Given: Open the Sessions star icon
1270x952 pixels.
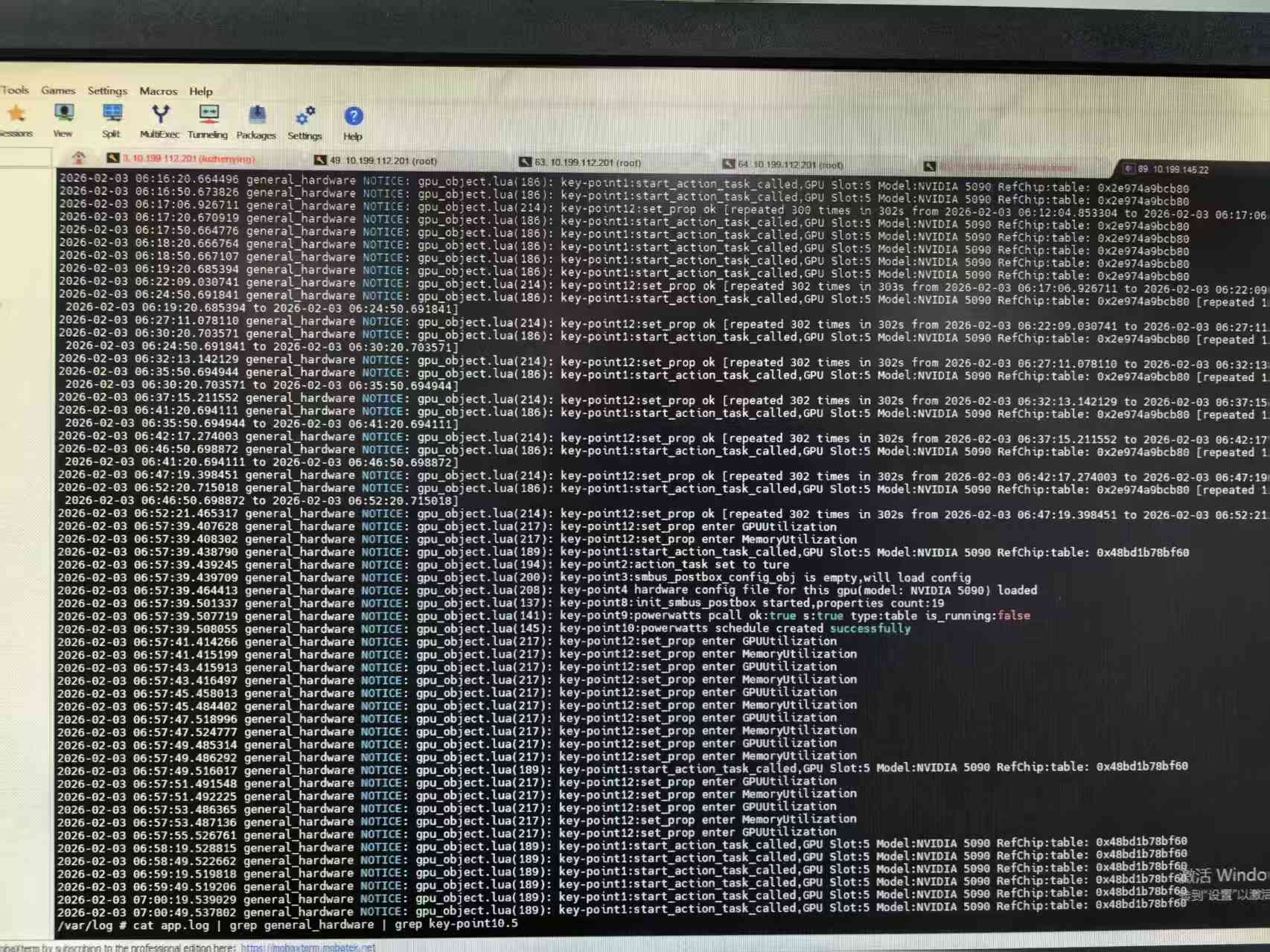Looking at the screenshot, I should [x=16, y=115].
